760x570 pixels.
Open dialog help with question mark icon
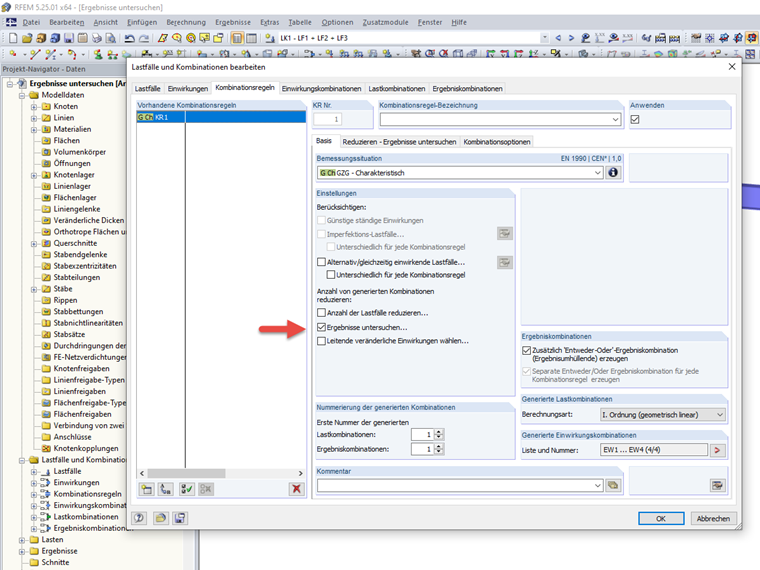click(139, 518)
